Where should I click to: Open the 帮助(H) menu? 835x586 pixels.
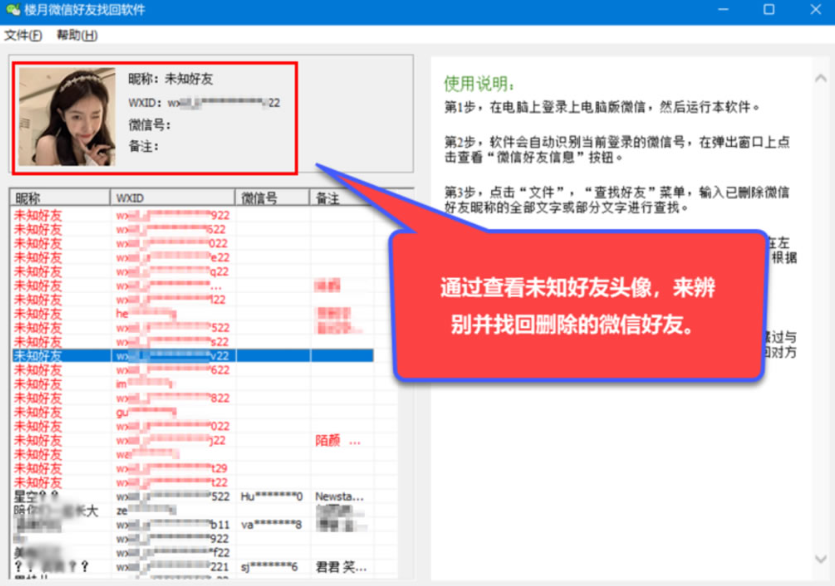click(77, 35)
